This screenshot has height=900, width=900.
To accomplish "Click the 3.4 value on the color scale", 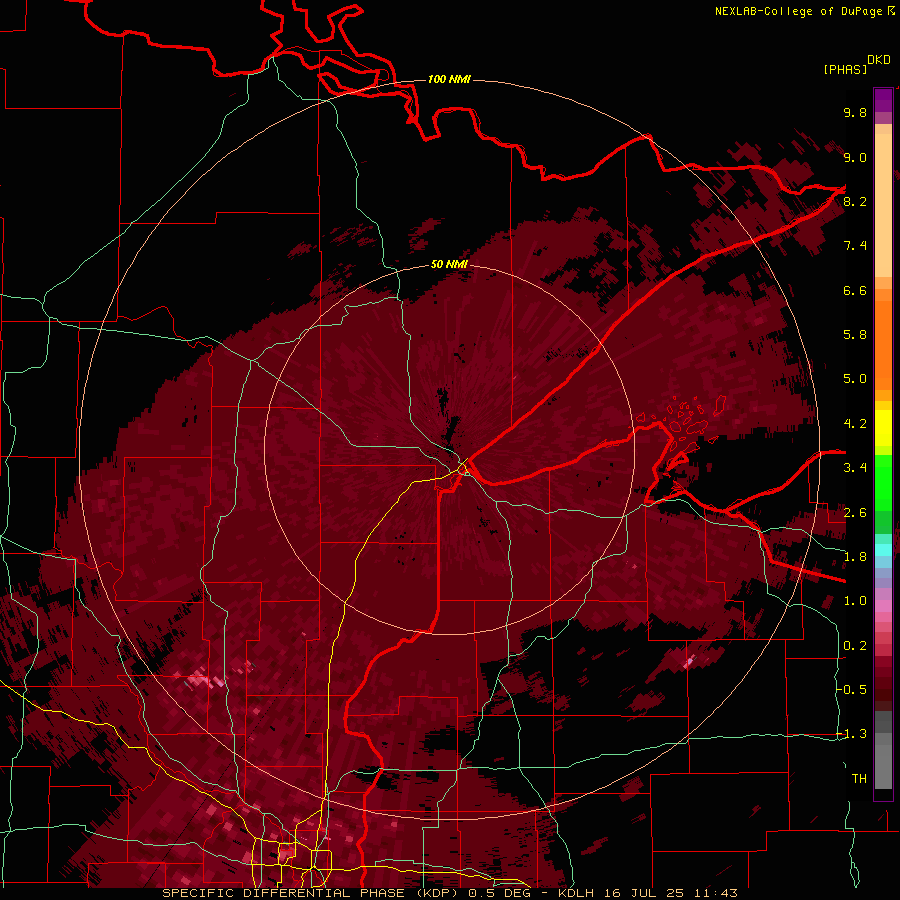I will pos(855,468).
